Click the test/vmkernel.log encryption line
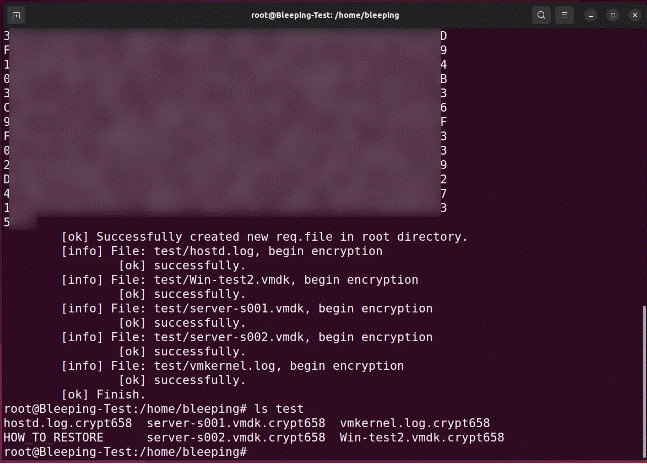 pos(233,366)
